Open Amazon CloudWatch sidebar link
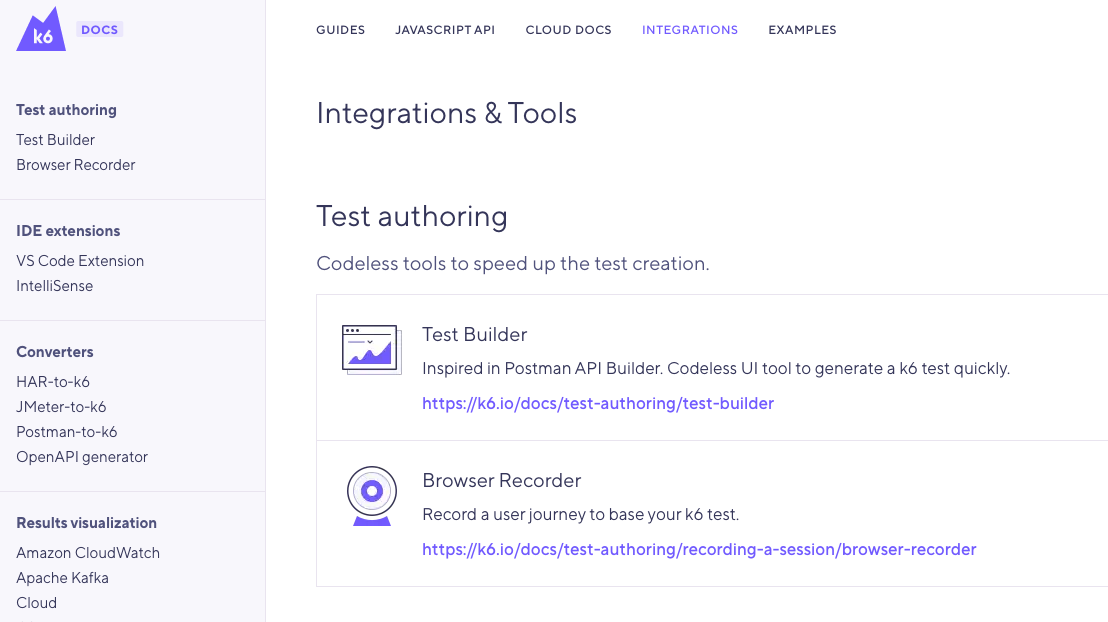 88,553
